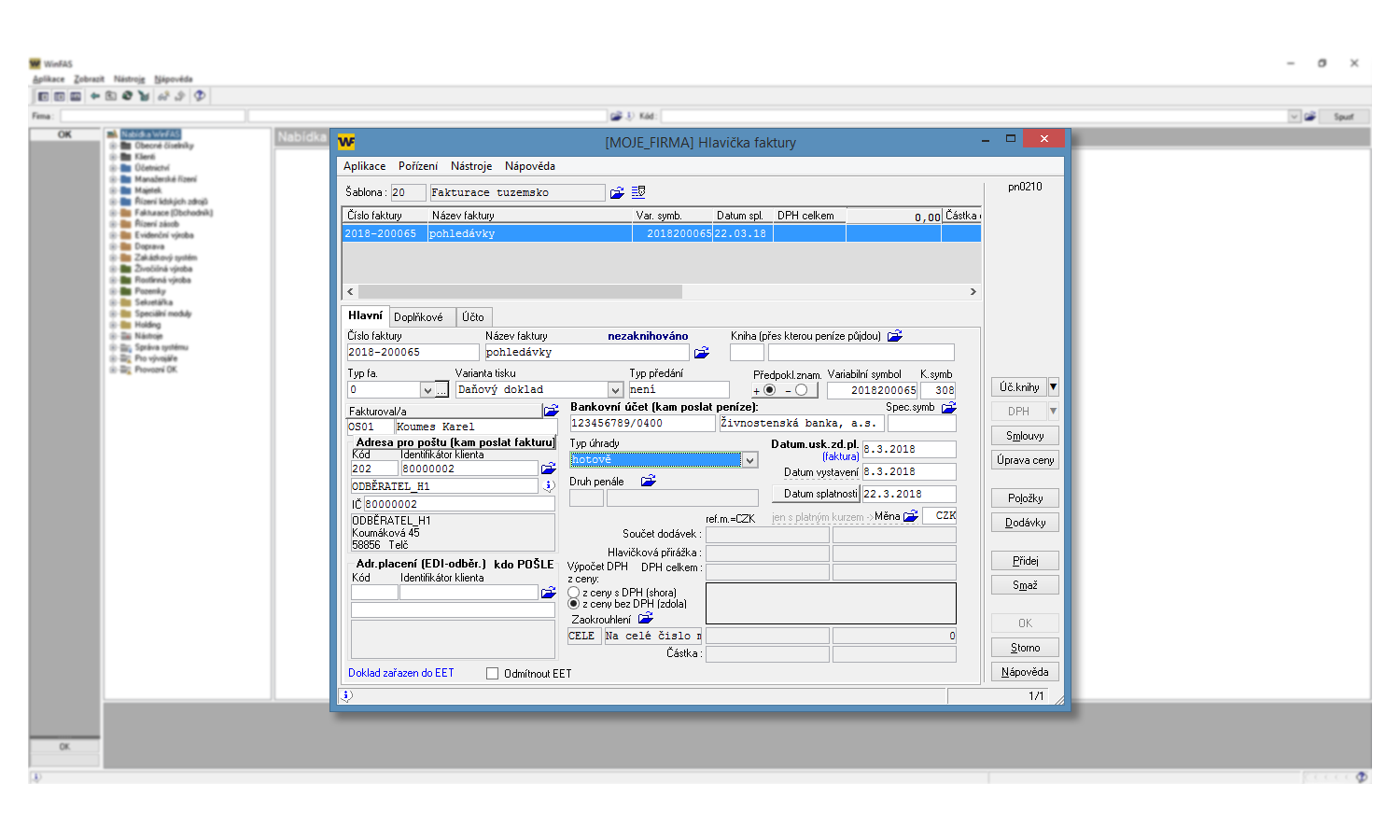Click the list icon next to Šablona
This screenshot has width=1400, height=840.
click(x=638, y=192)
